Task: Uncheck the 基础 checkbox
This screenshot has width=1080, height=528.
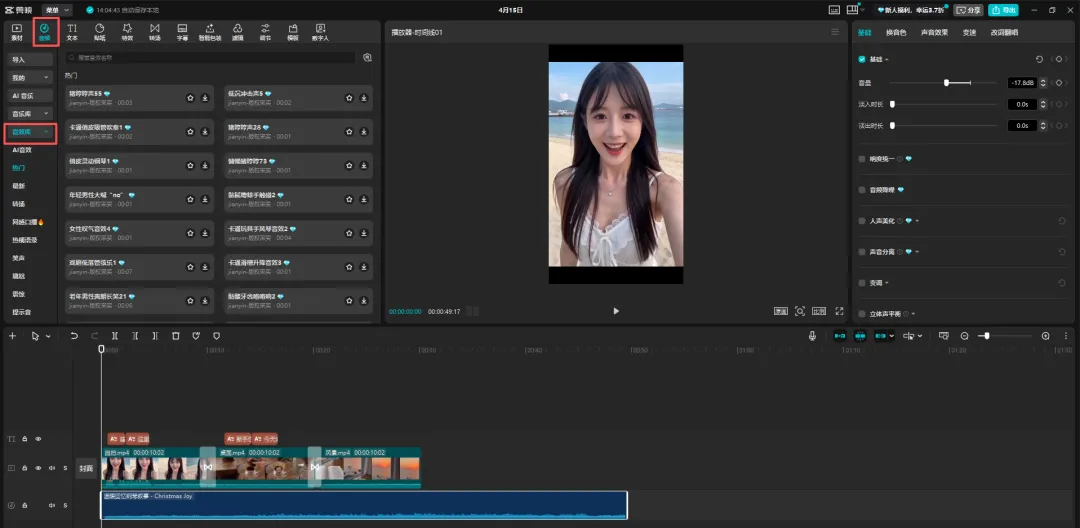Action: (x=863, y=60)
